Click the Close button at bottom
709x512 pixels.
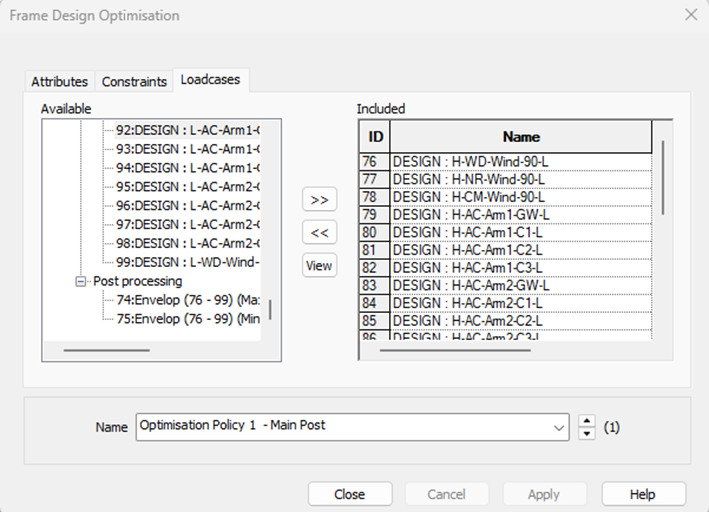(349, 494)
